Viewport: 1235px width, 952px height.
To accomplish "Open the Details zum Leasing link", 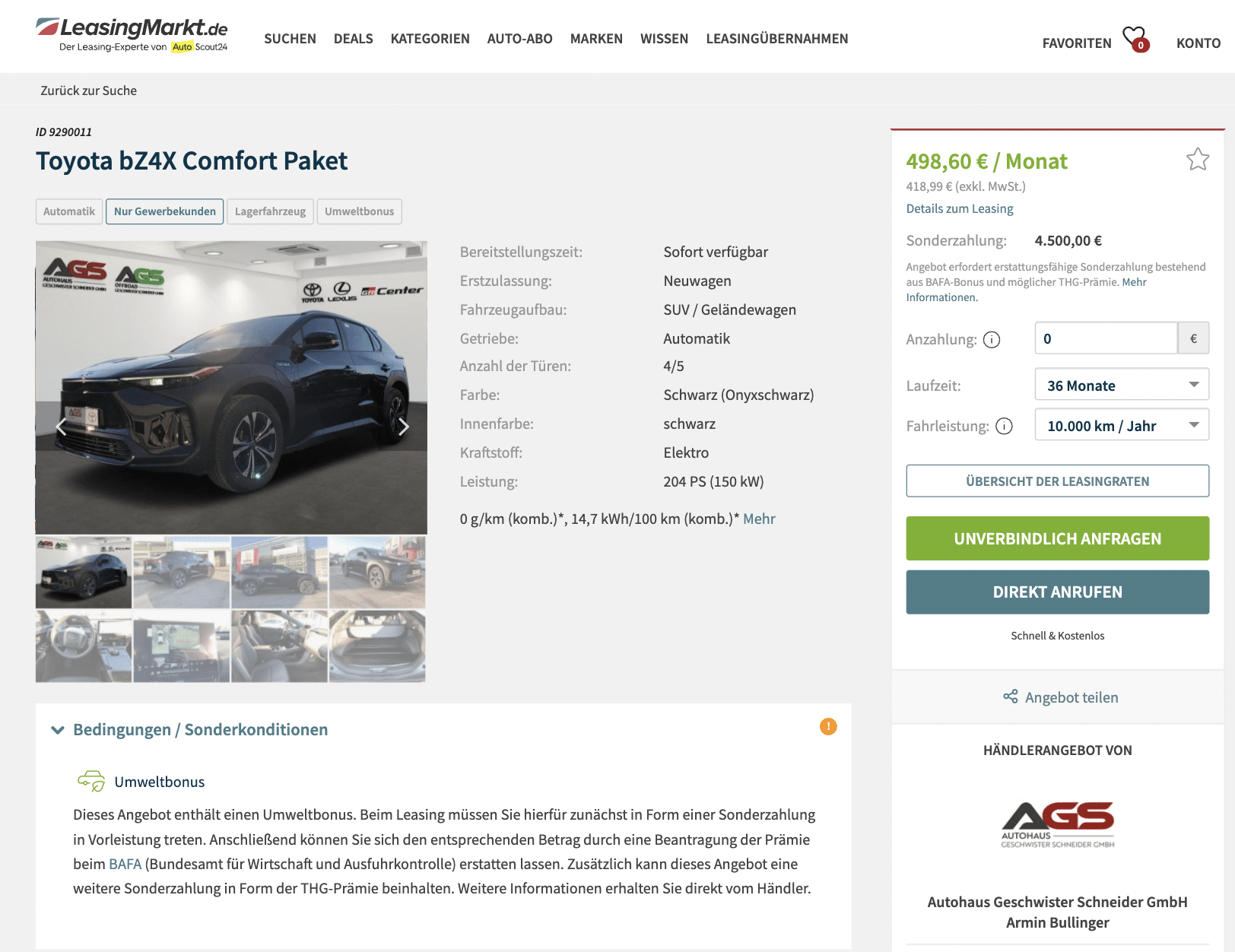I will click(959, 208).
